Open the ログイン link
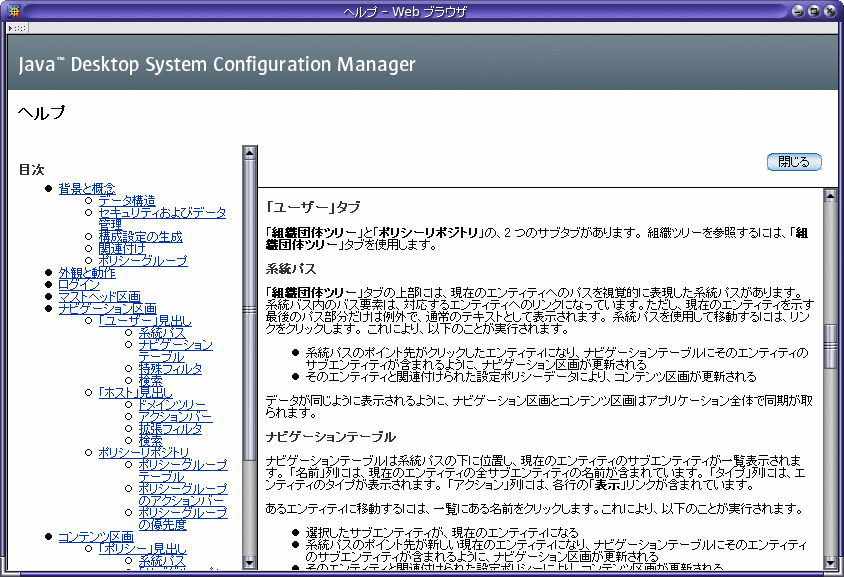Image resolution: width=844 pixels, height=577 pixels. (79, 284)
